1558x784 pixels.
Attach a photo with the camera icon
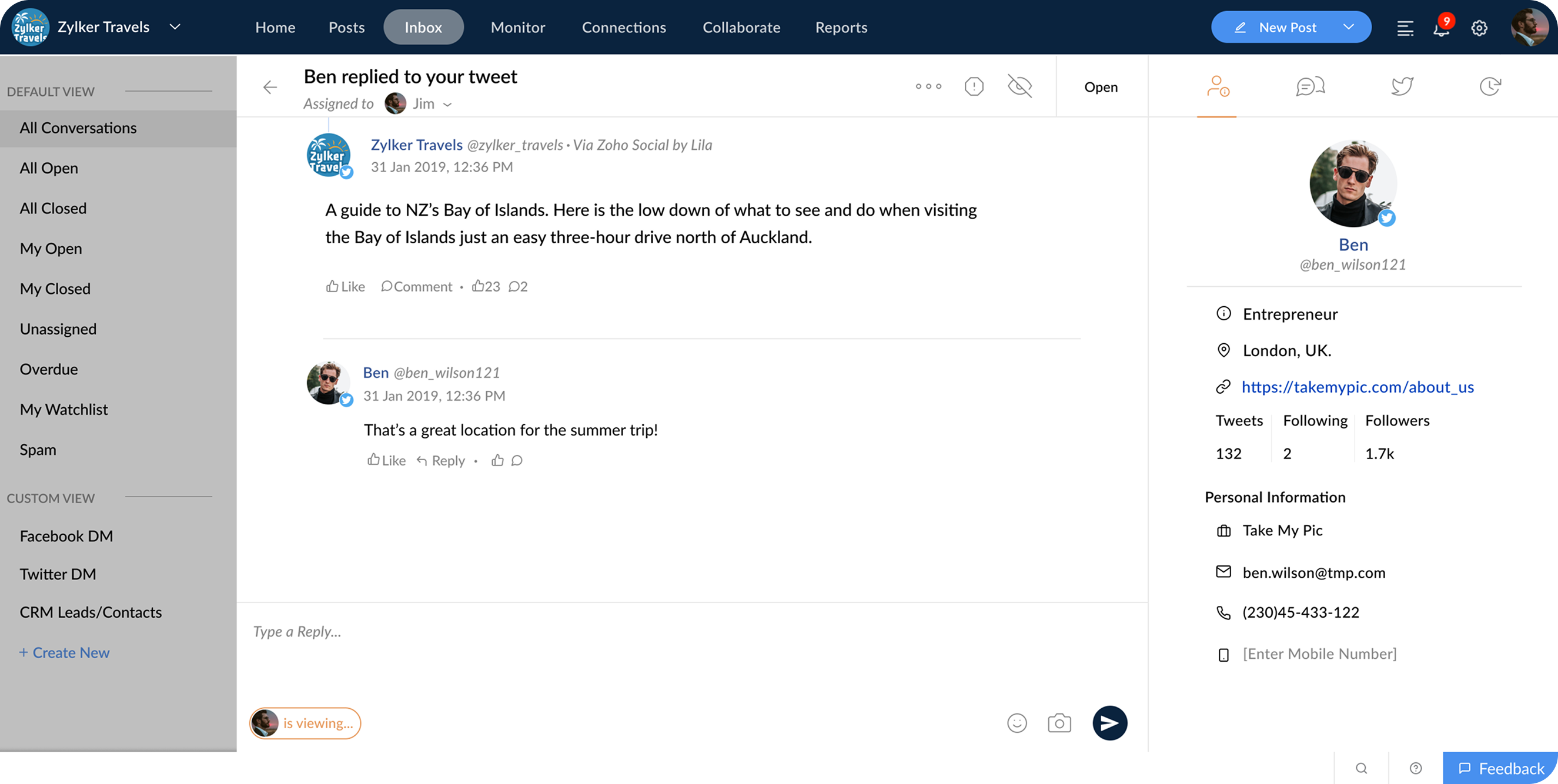tap(1059, 723)
